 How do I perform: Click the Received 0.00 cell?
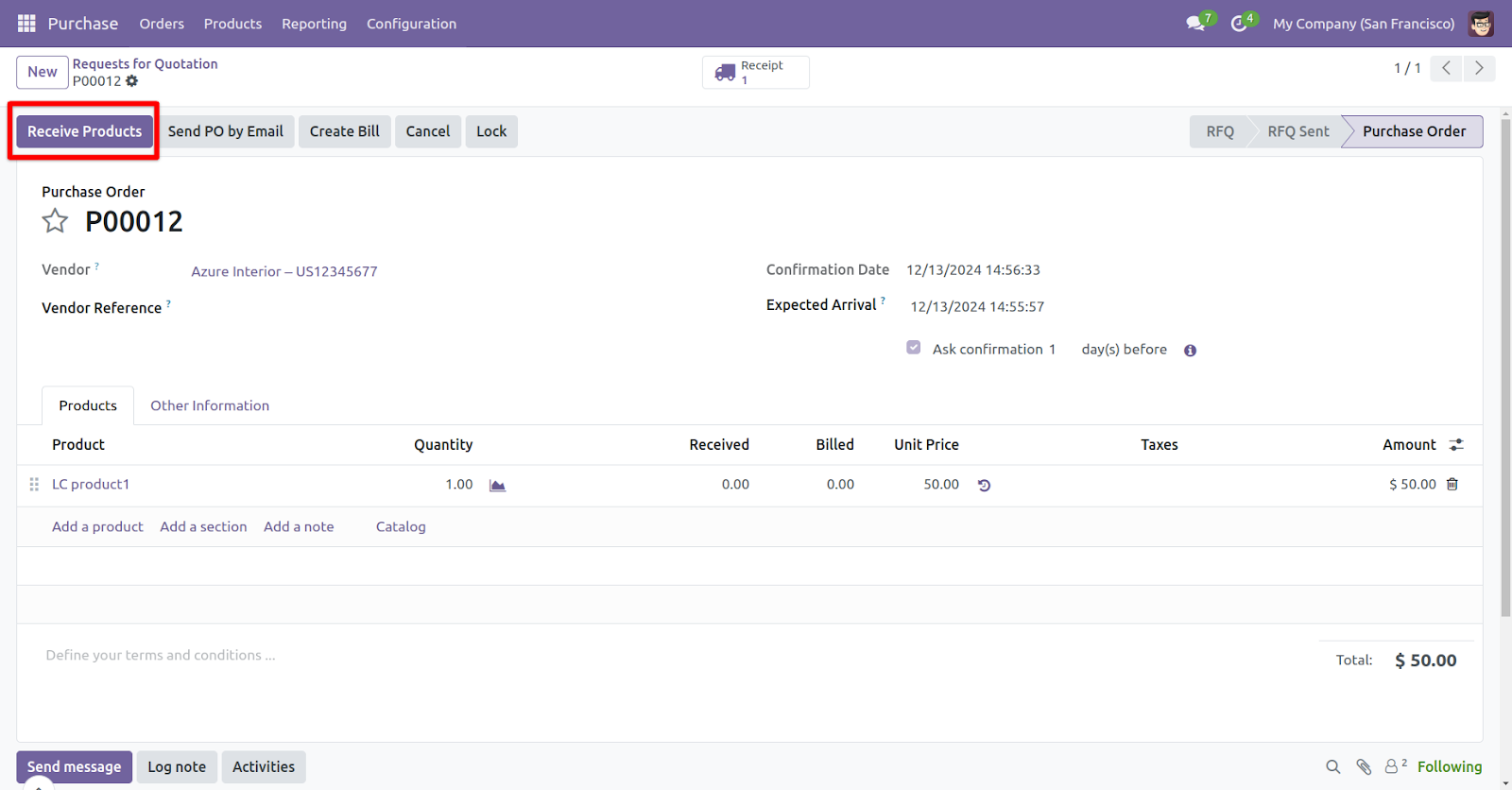[735, 484]
